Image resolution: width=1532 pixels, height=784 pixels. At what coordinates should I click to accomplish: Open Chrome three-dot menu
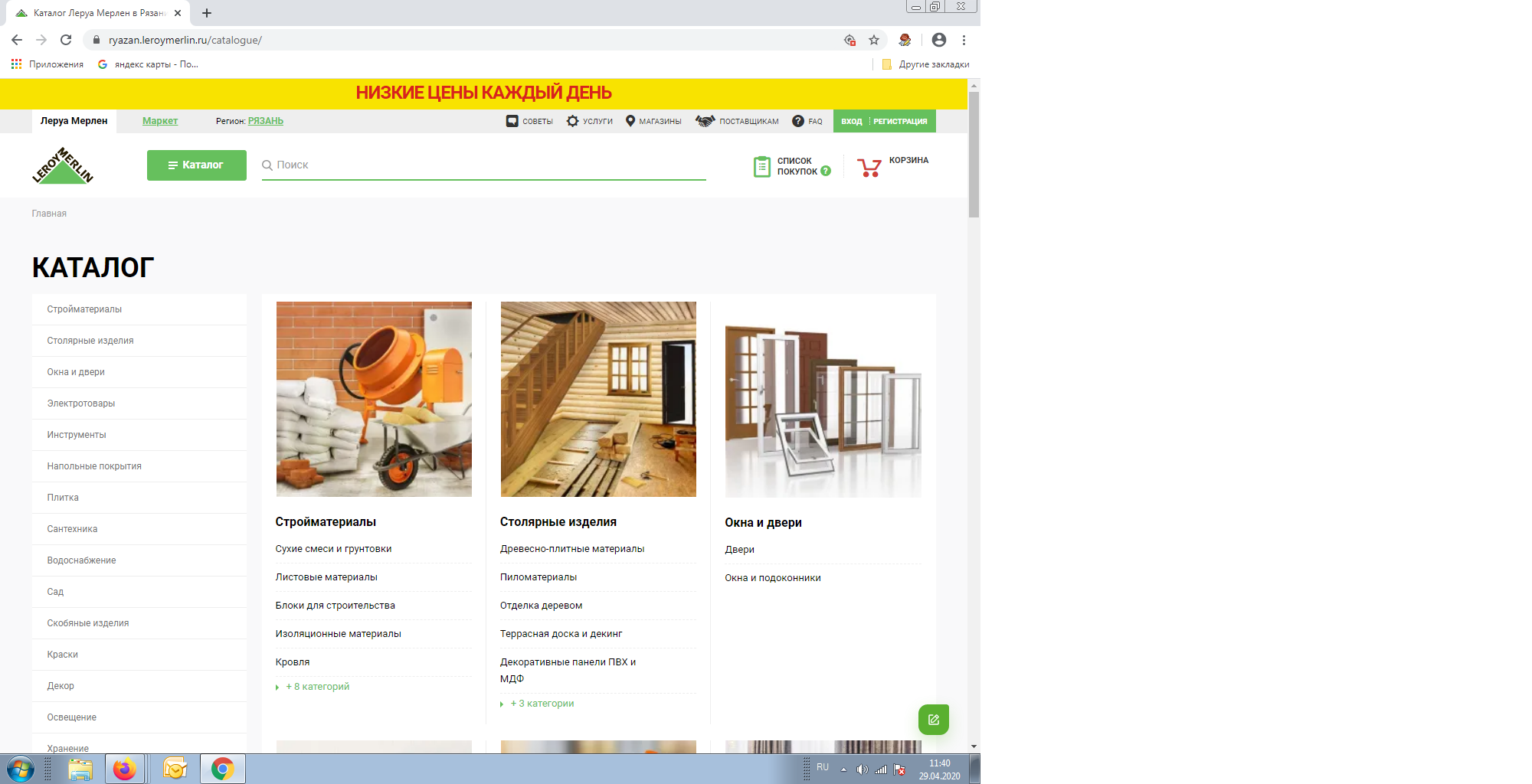[x=964, y=40]
